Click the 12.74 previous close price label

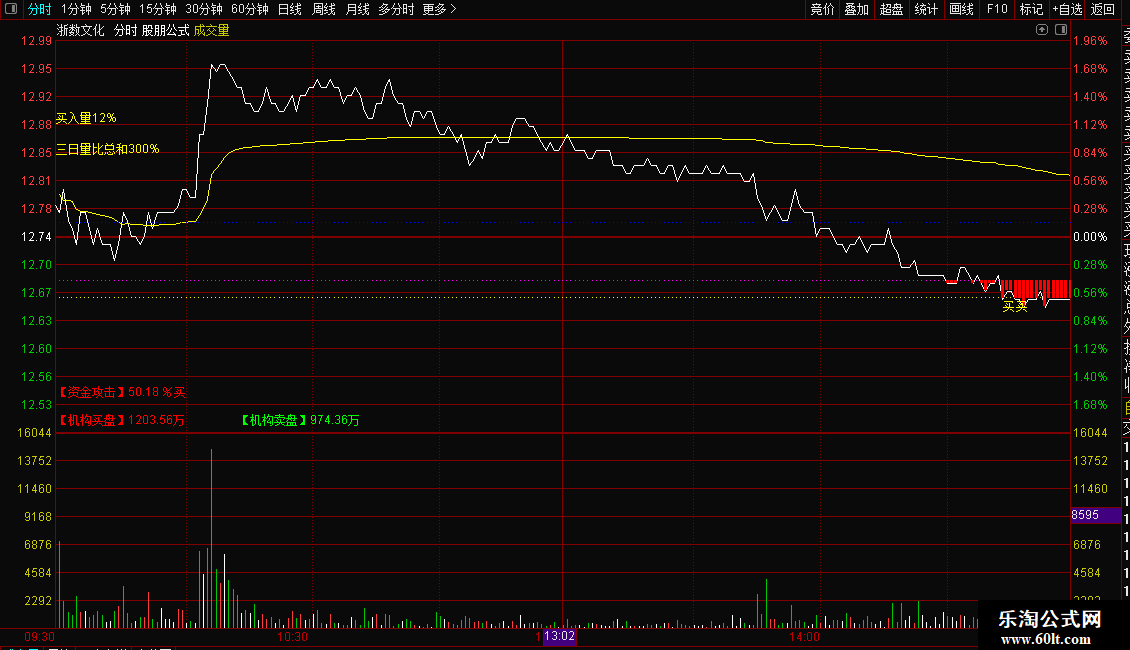(x=36, y=237)
